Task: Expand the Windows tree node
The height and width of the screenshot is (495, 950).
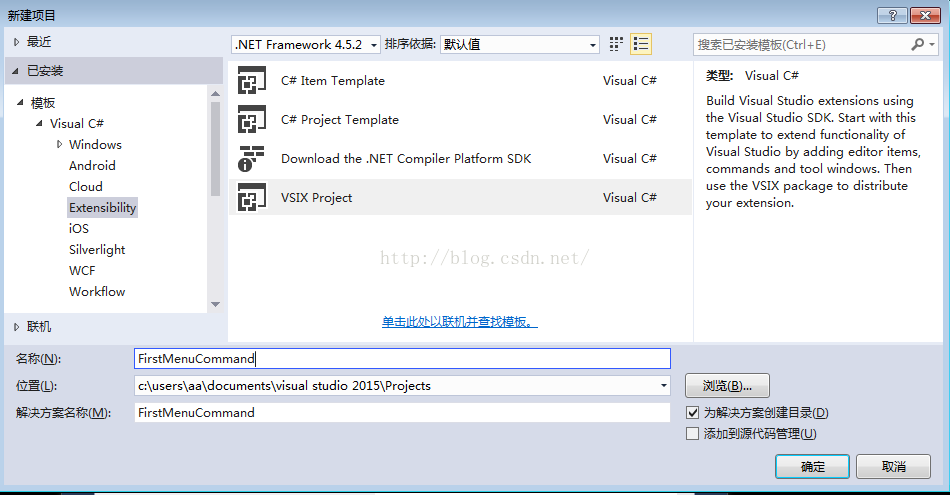Action: pos(59,144)
